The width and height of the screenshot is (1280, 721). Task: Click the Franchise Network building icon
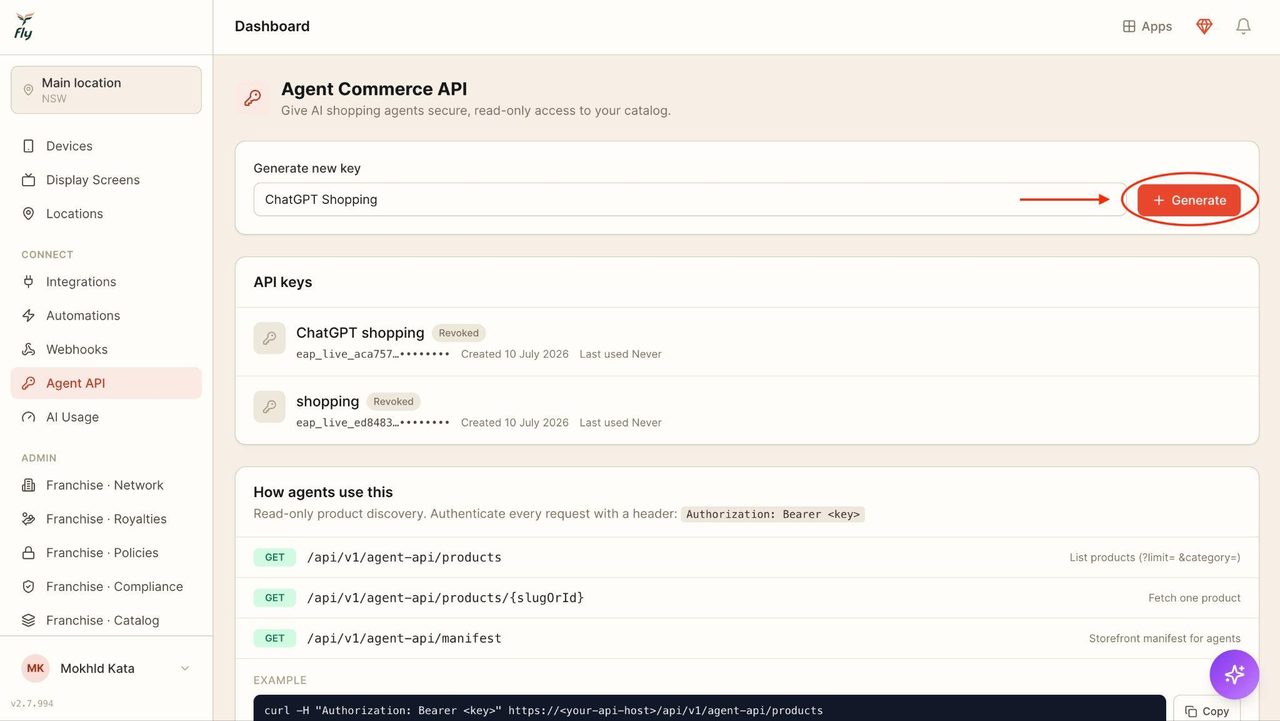[28, 485]
